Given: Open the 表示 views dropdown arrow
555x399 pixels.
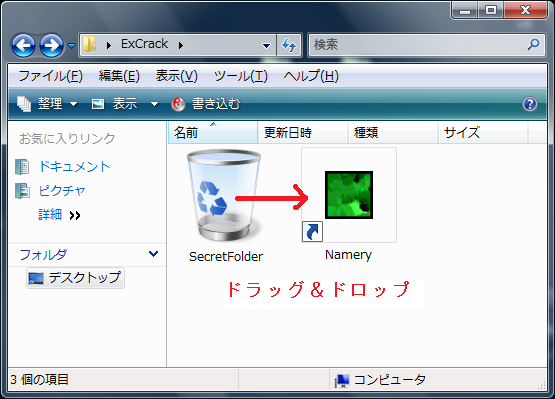Looking at the screenshot, I should pyautogui.click(x=154, y=104).
